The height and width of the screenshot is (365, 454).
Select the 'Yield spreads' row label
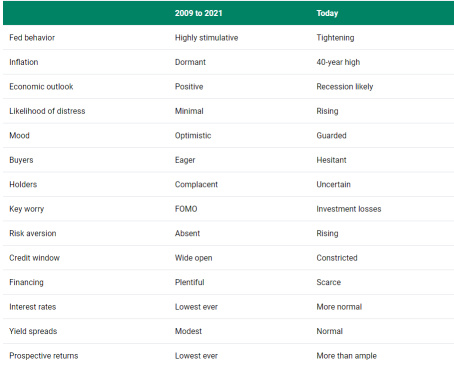33,331
